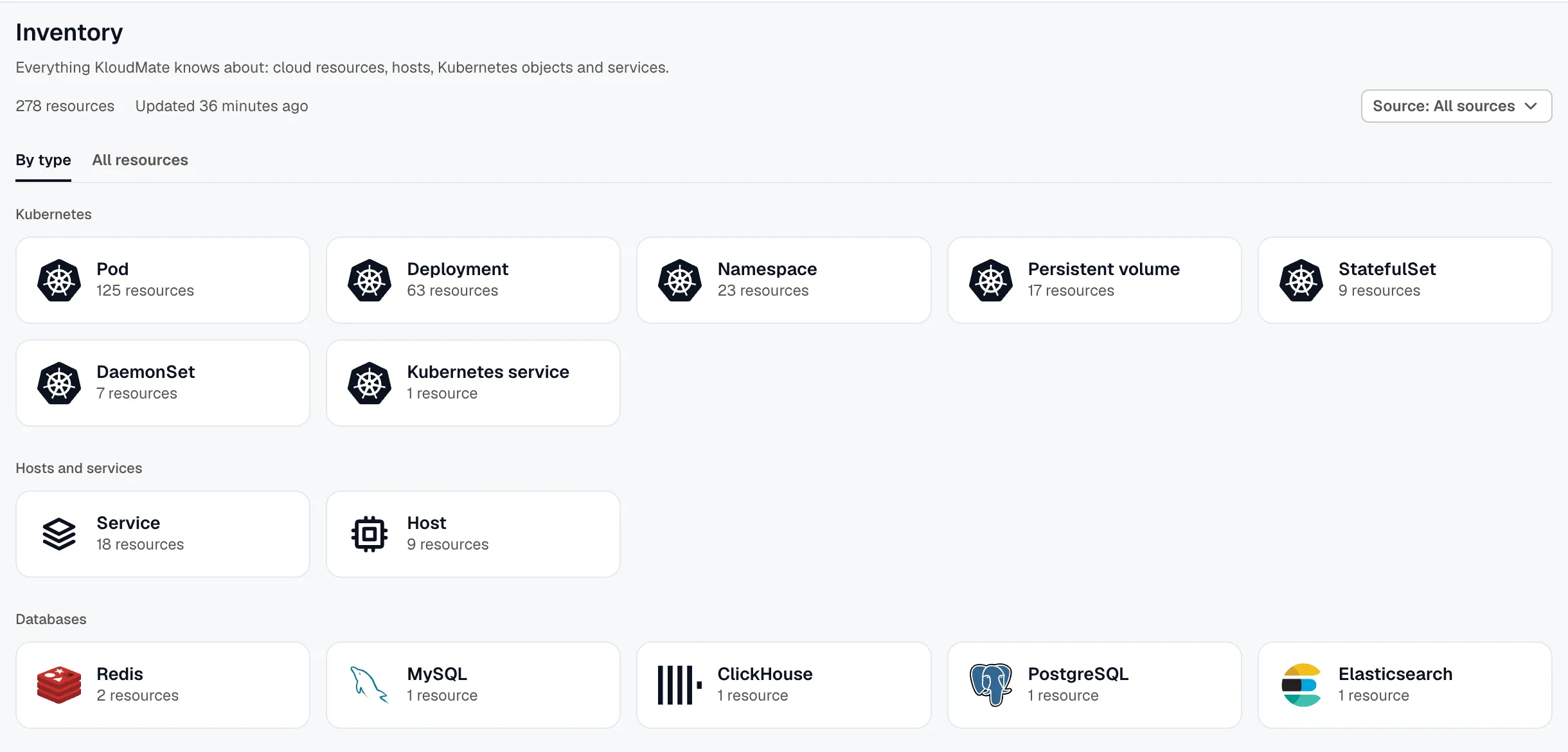Click the '63 resources' Deployment count
1568x752 pixels.
pos(452,291)
